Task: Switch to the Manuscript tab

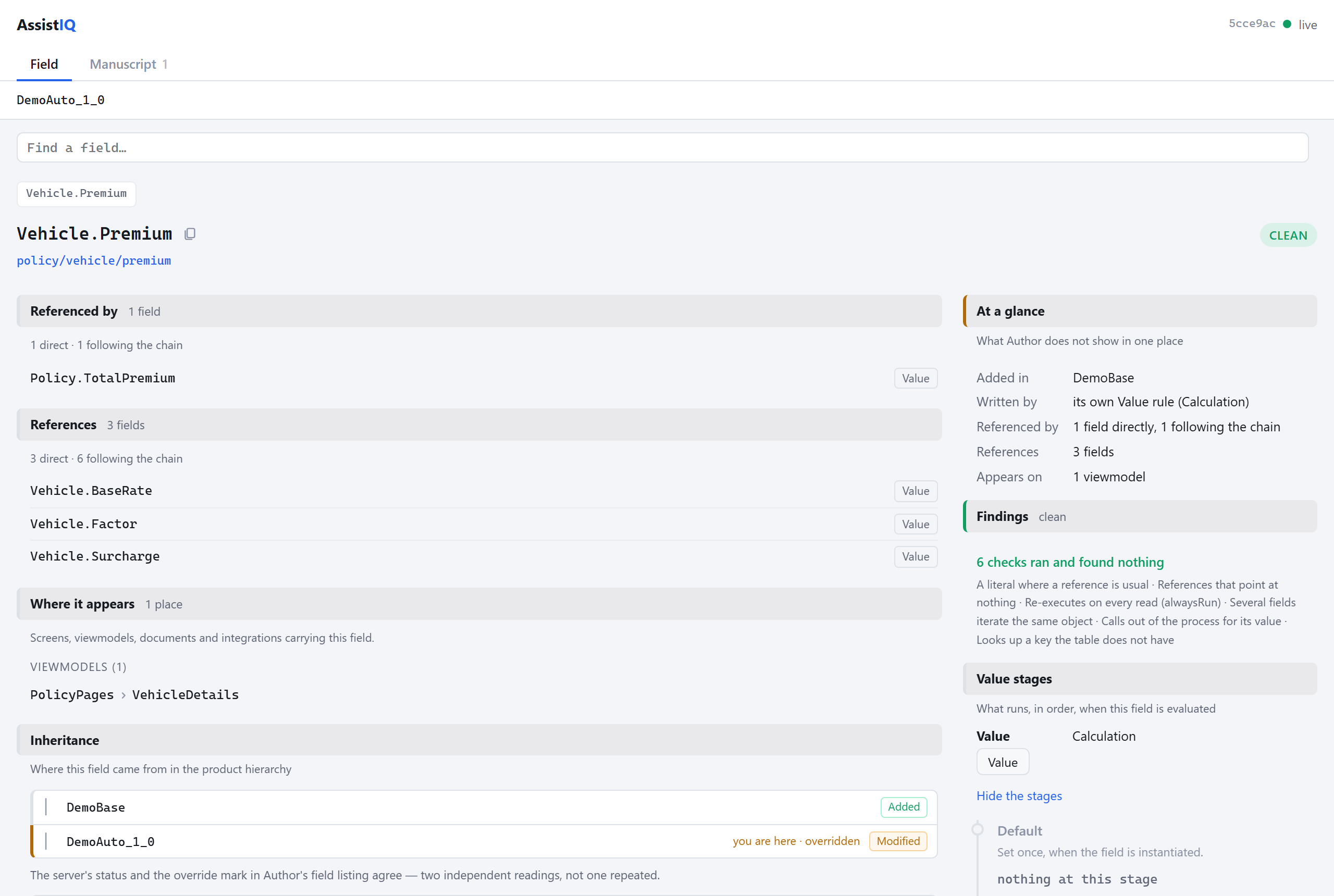Action: (128, 64)
